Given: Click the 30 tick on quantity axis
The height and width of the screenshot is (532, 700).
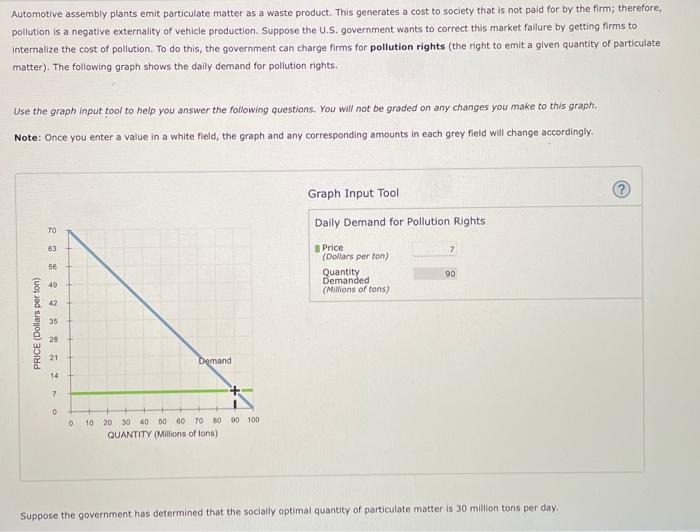Looking at the screenshot, I should click(126, 422).
